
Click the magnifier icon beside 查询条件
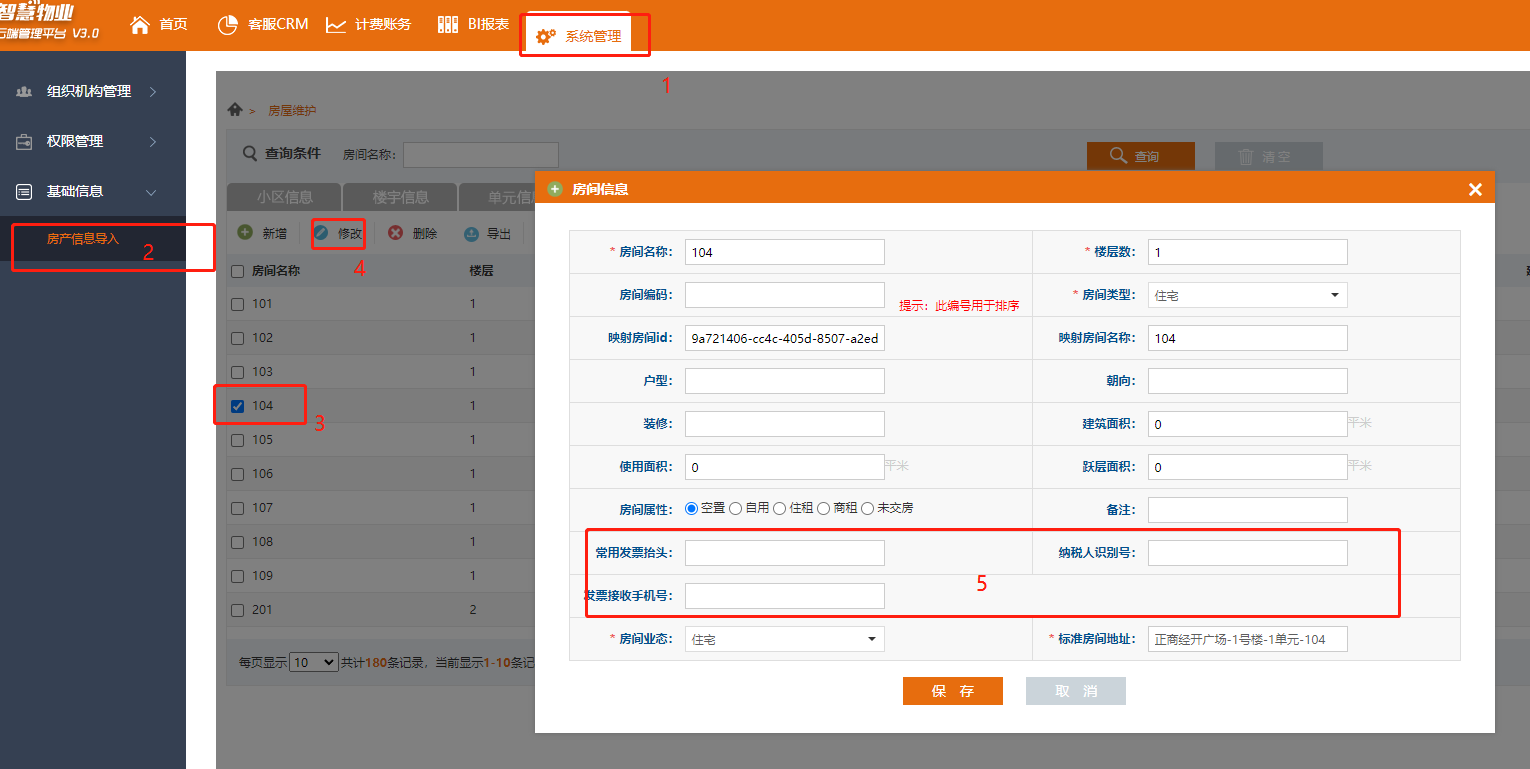click(x=250, y=153)
